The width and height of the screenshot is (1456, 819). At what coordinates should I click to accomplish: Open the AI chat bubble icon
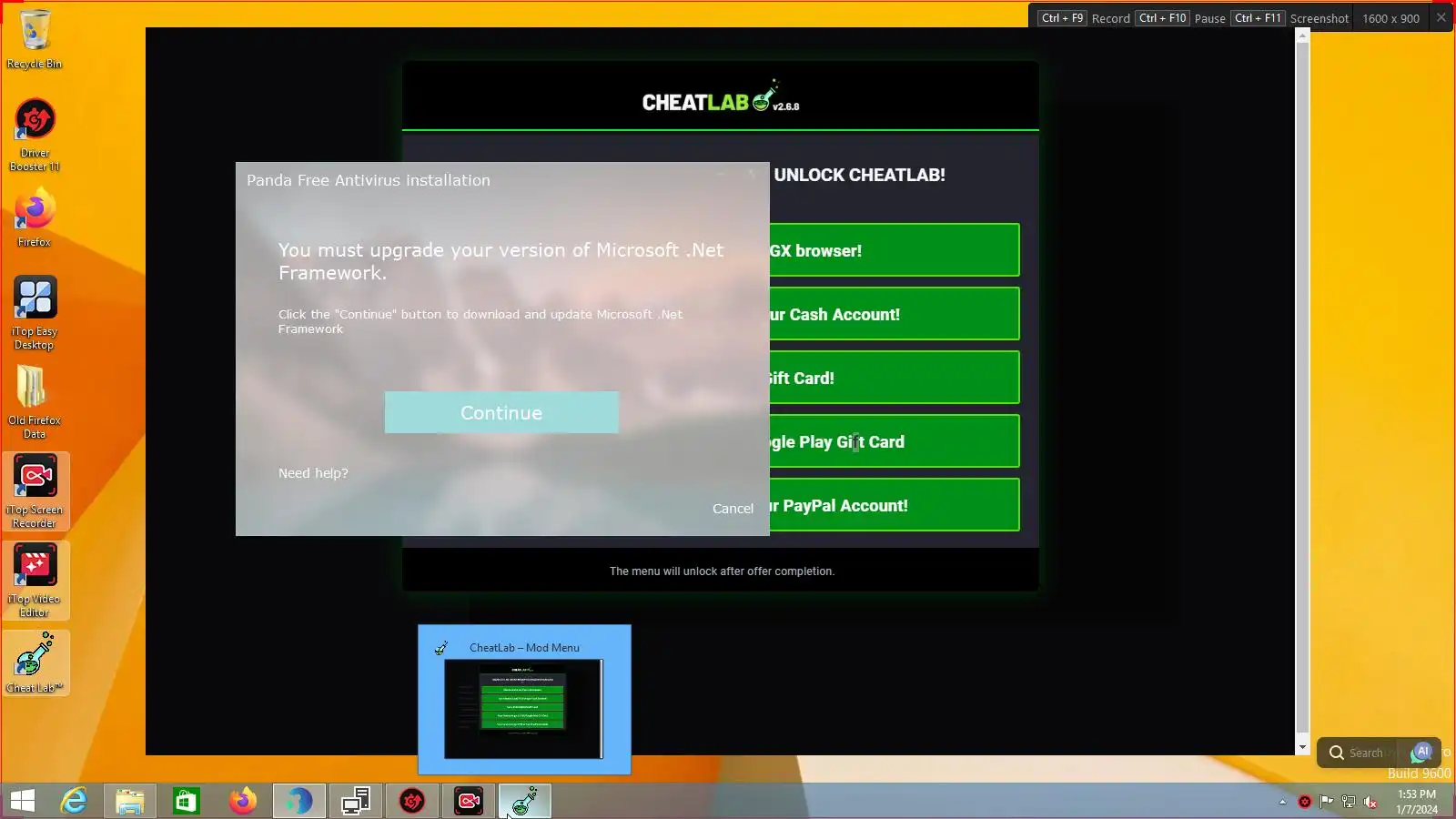pos(1421,753)
